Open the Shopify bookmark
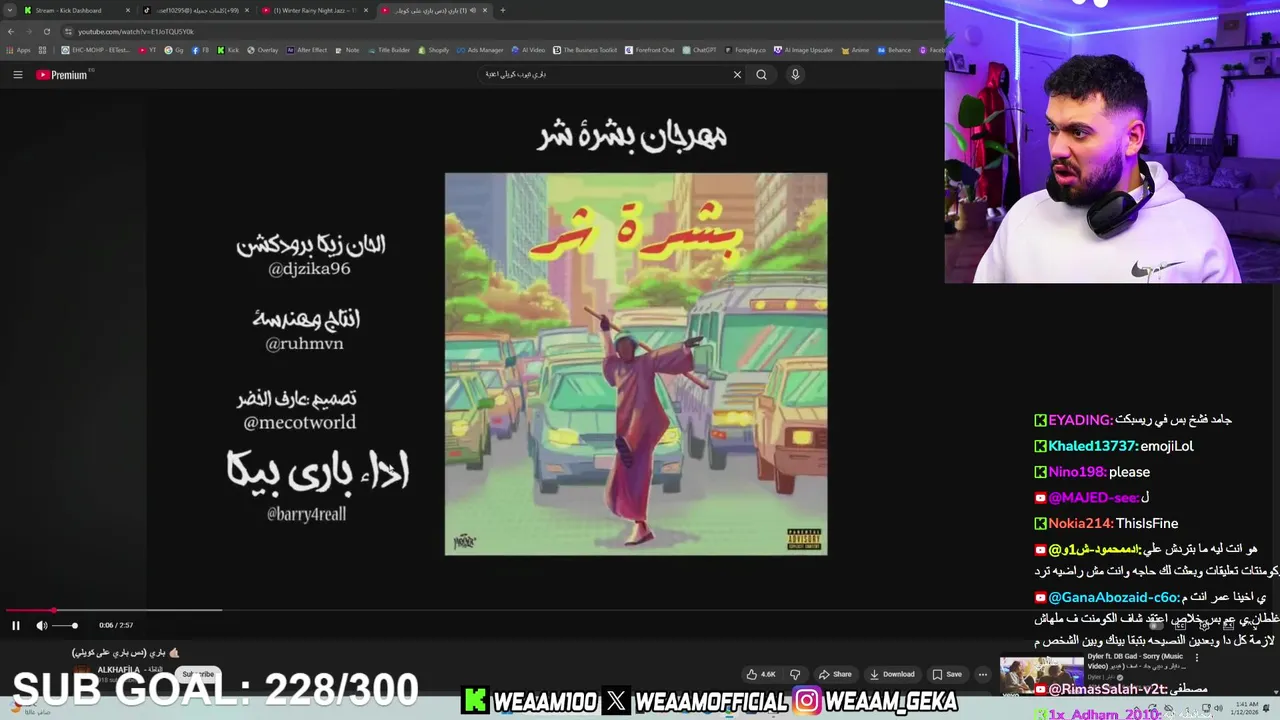Screen dimensions: 1280x720 (433, 50)
